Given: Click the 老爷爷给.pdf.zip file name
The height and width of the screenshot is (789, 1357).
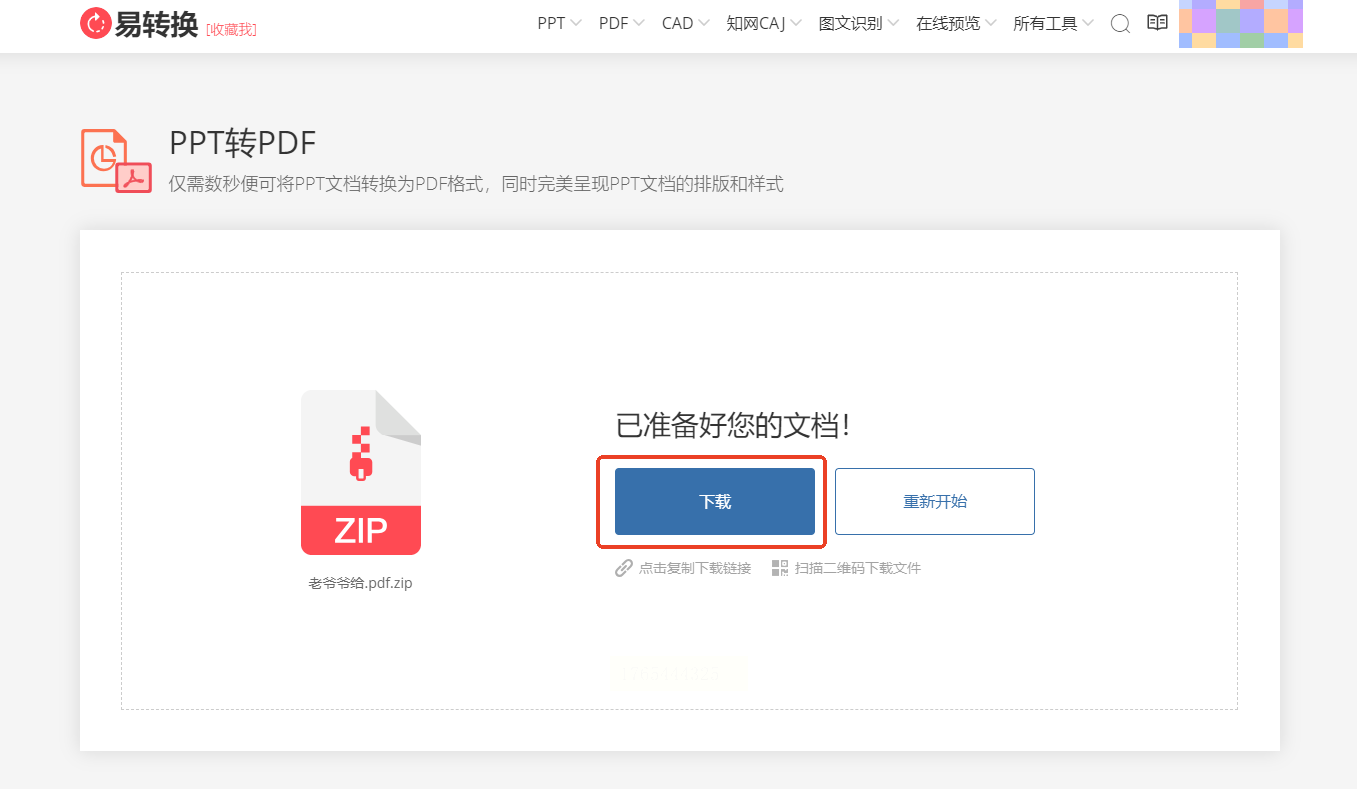Looking at the screenshot, I should pyautogui.click(x=360, y=583).
